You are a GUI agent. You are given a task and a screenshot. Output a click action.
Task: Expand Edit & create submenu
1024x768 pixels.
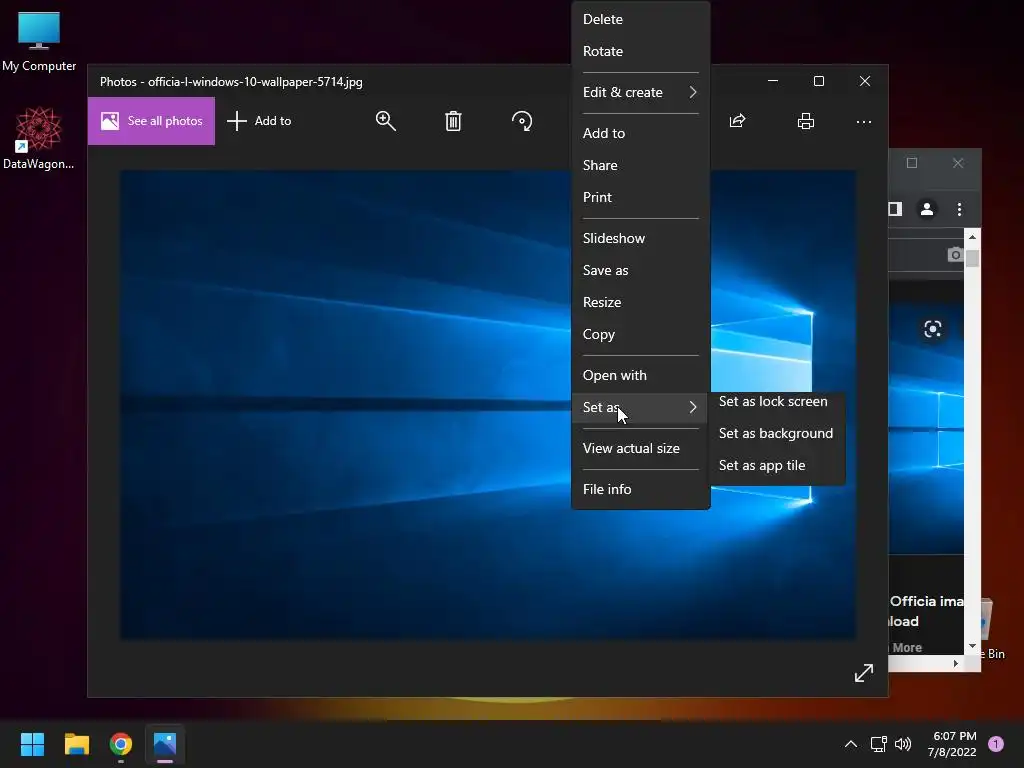click(x=641, y=92)
